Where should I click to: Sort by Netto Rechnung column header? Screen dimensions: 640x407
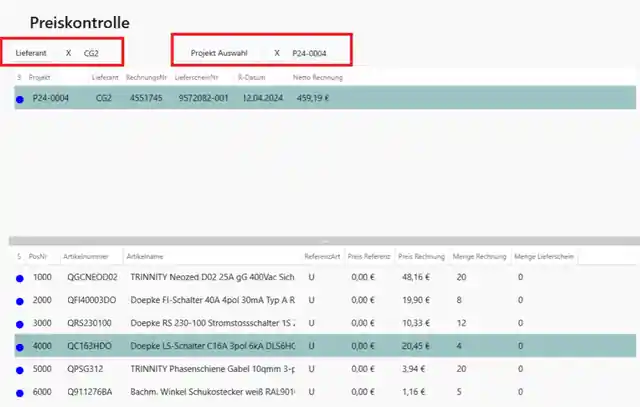pyautogui.click(x=318, y=77)
